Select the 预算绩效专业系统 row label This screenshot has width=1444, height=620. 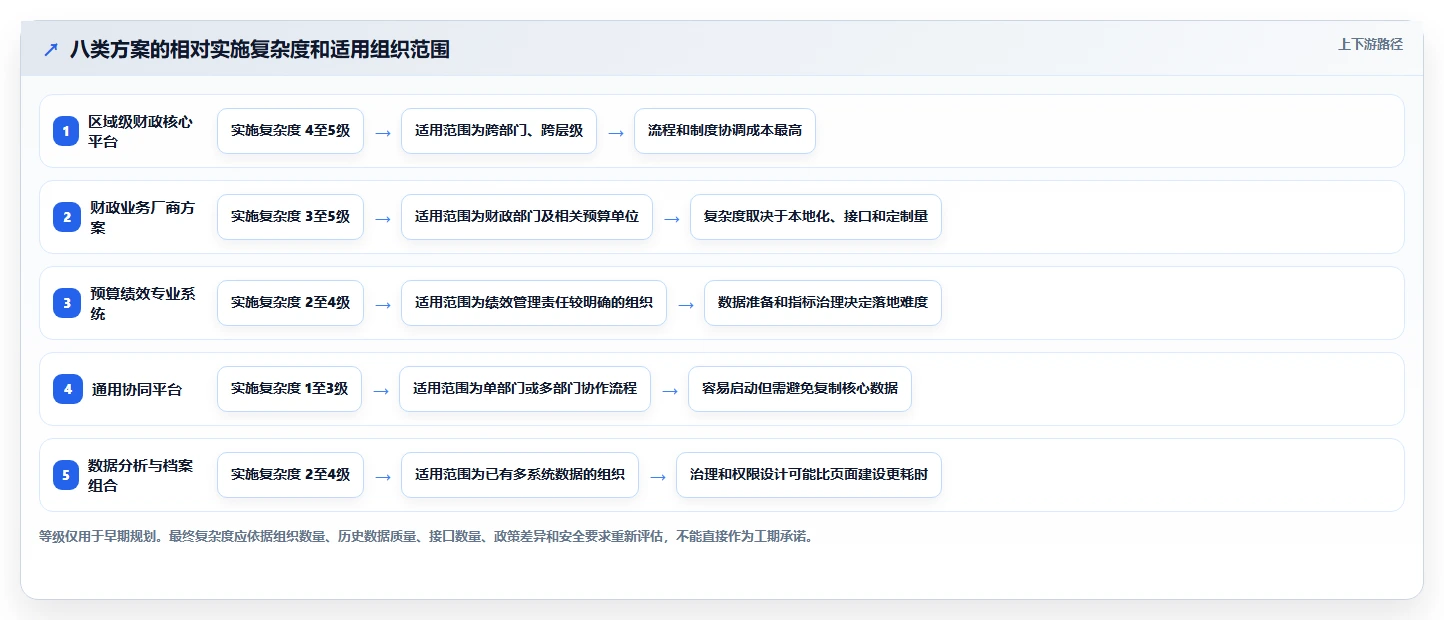[x=142, y=303]
